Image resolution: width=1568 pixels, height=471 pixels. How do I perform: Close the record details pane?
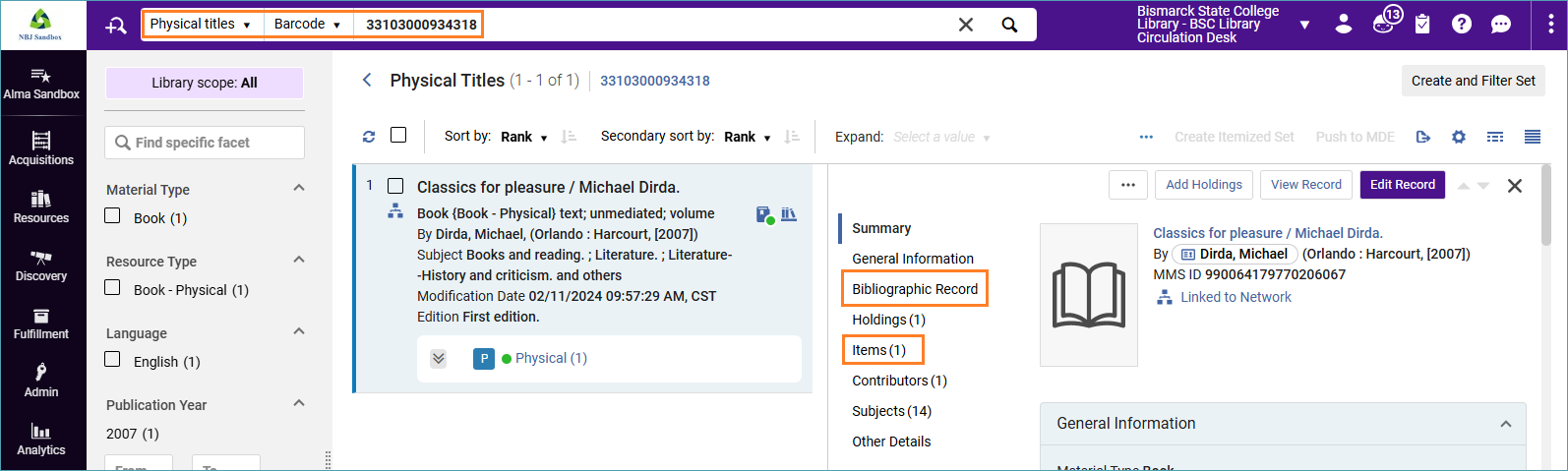click(x=1515, y=185)
